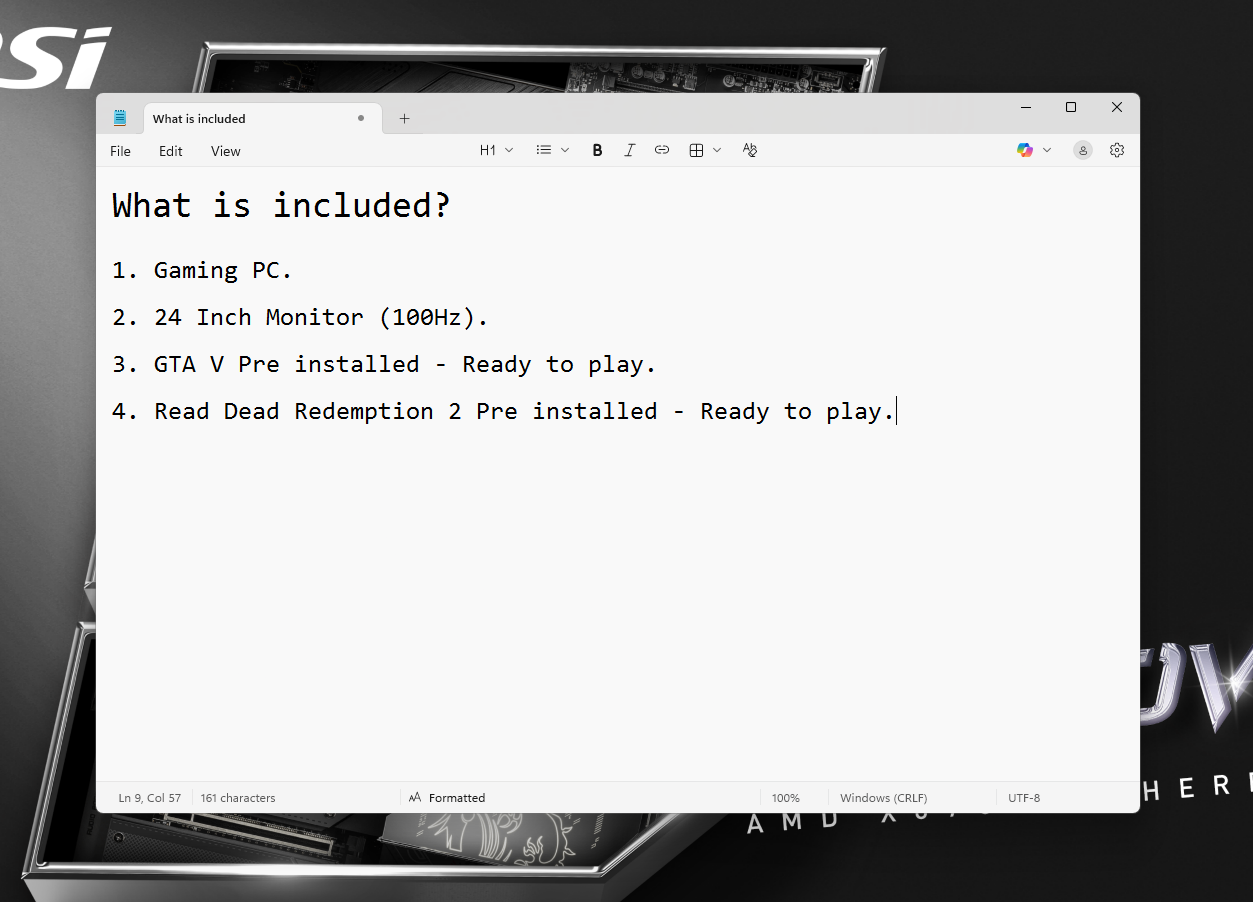Click the Windows (CRLF) line ending indicator
This screenshot has width=1253, height=902.
point(884,798)
